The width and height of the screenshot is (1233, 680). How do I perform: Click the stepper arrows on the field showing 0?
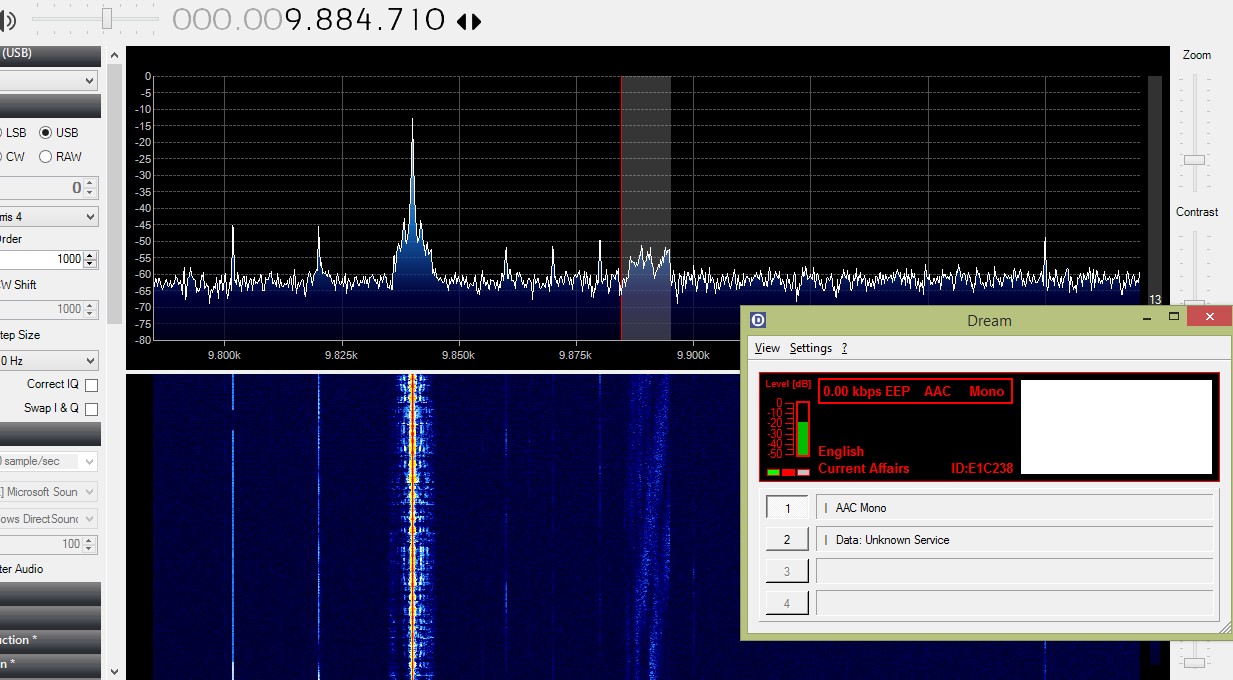(91, 187)
